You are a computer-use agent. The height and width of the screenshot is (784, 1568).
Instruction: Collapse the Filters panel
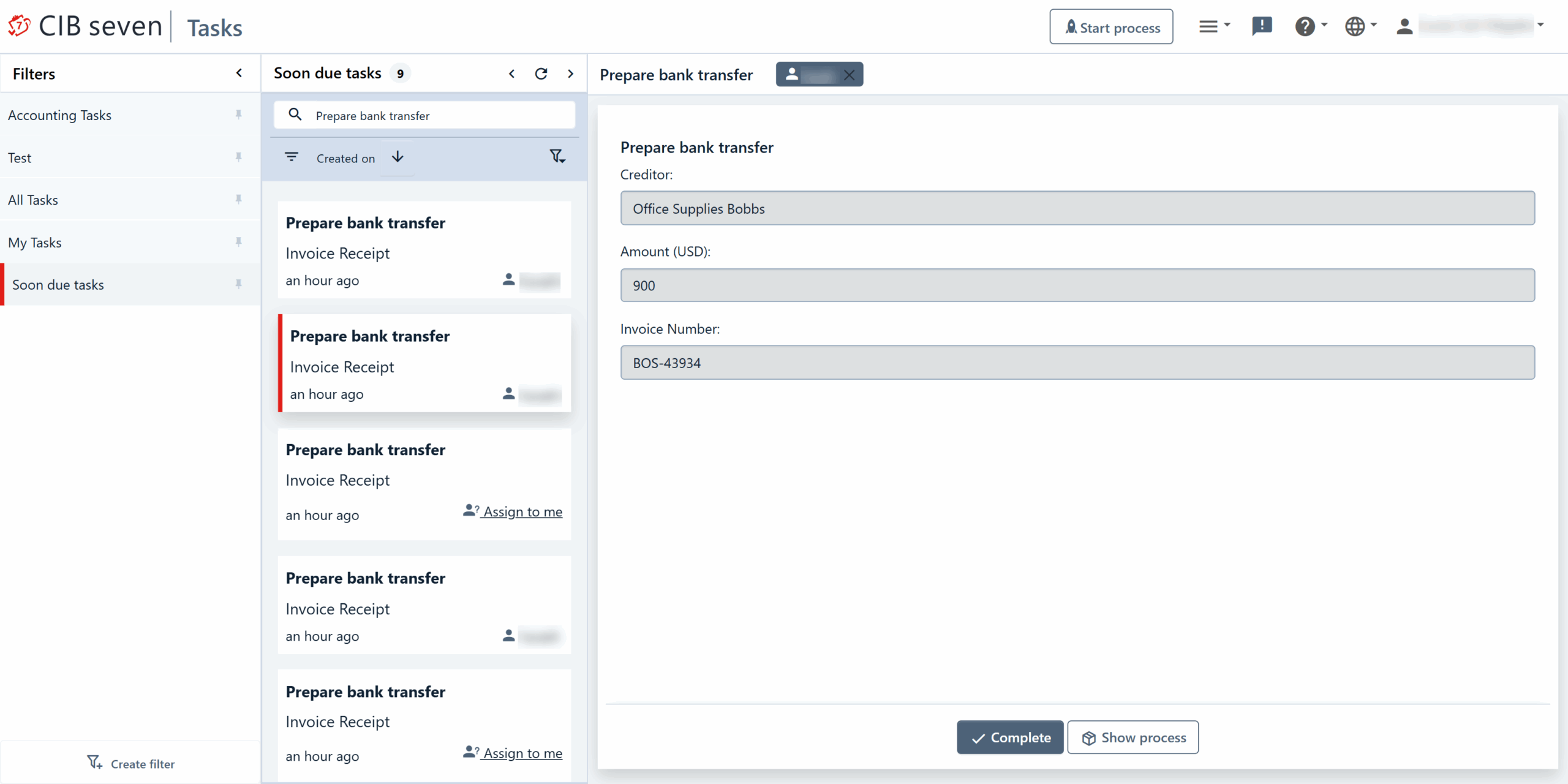click(x=239, y=73)
